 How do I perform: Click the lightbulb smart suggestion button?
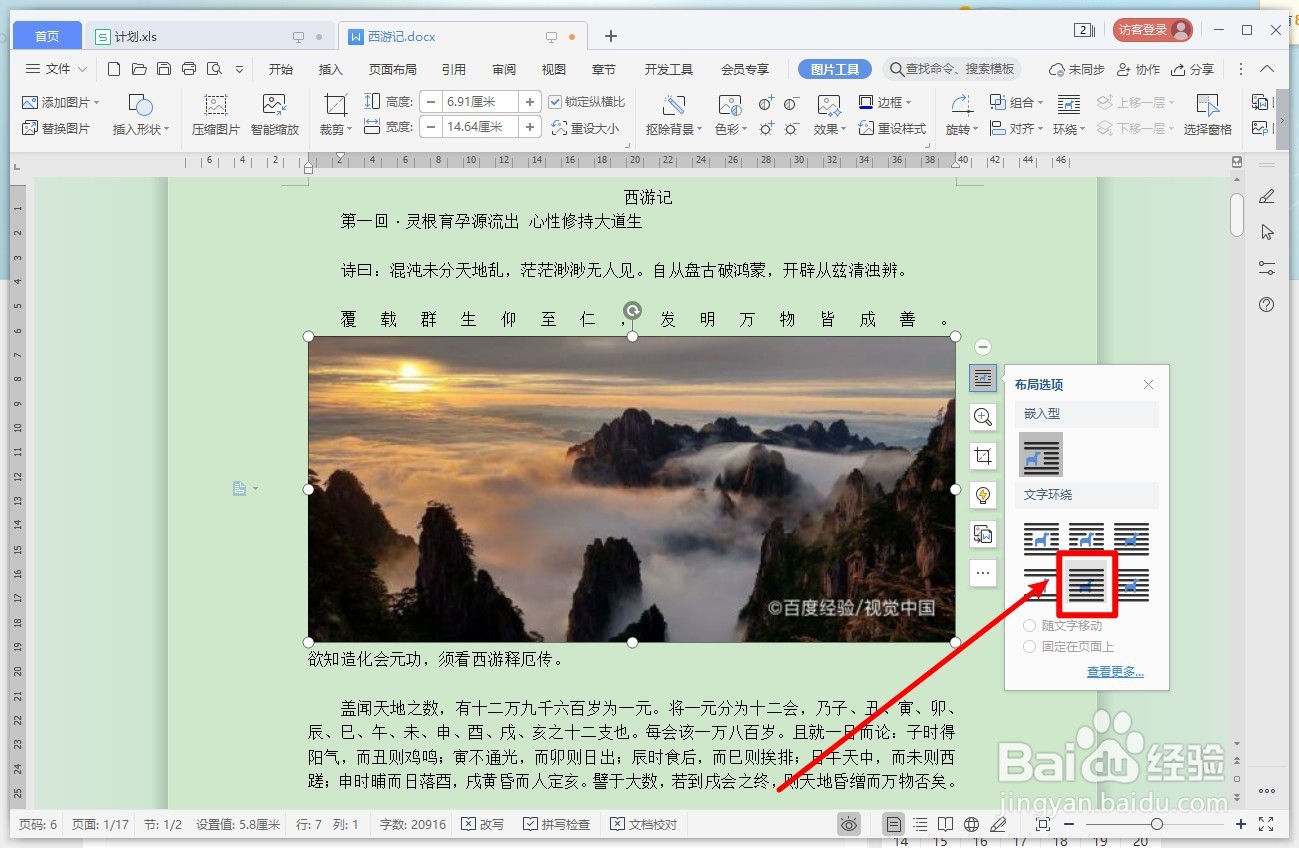click(x=983, y=495)
